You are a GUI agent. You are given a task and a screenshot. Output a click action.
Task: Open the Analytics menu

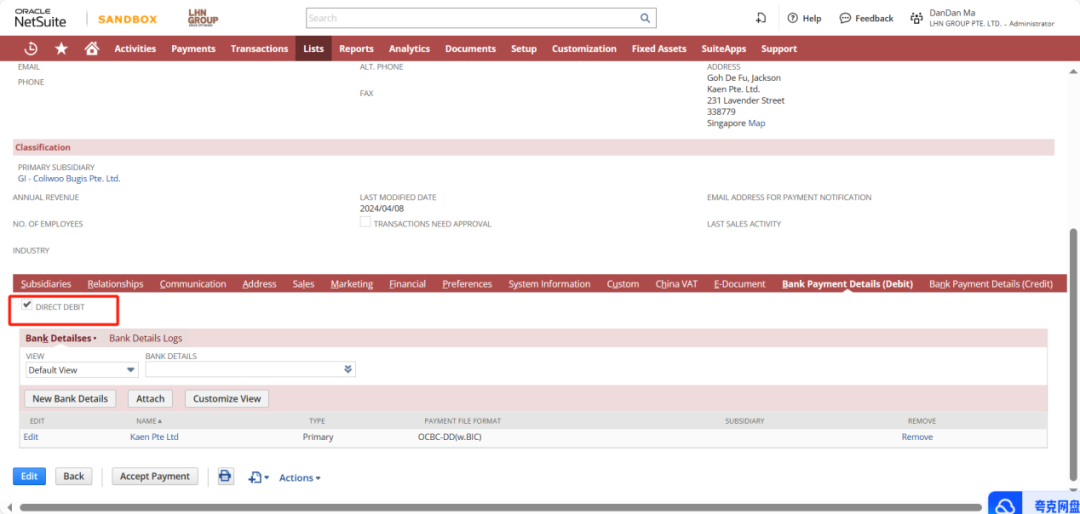coord(409,49)
